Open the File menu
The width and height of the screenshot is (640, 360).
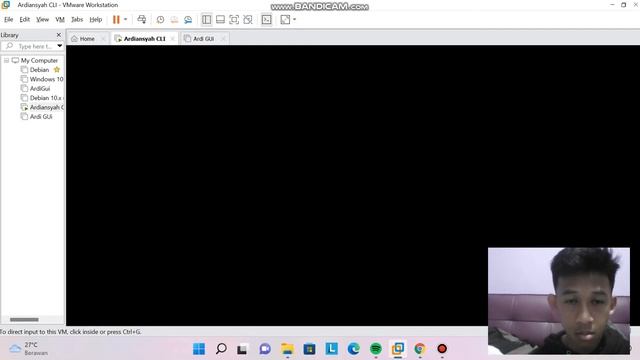[9, 19]
